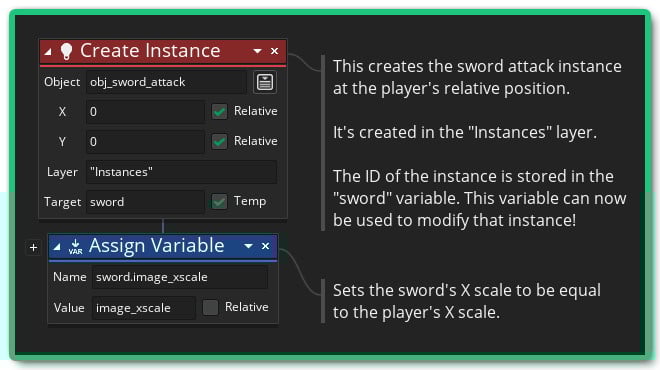Click the Name field with sword.image_xscale
This screenshot has height=370, width=660.
pos(180,277)
